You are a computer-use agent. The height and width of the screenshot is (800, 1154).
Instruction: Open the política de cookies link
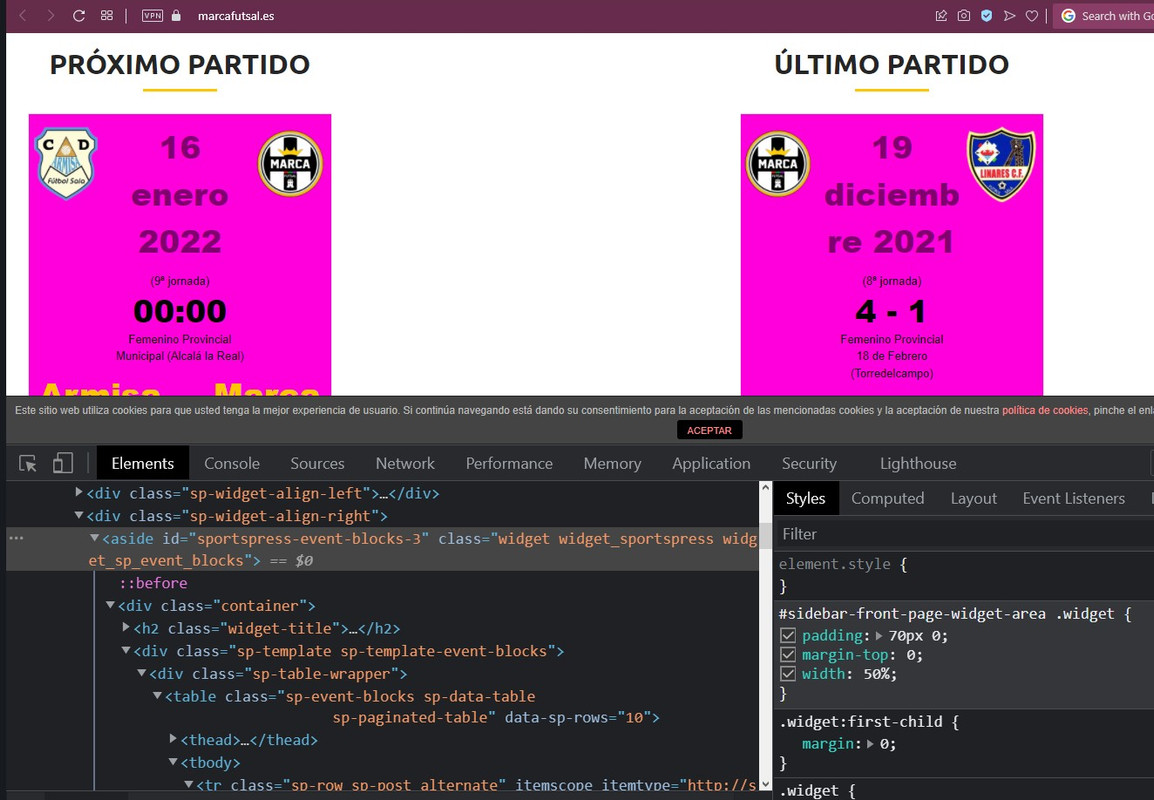tap(1044, 410)
